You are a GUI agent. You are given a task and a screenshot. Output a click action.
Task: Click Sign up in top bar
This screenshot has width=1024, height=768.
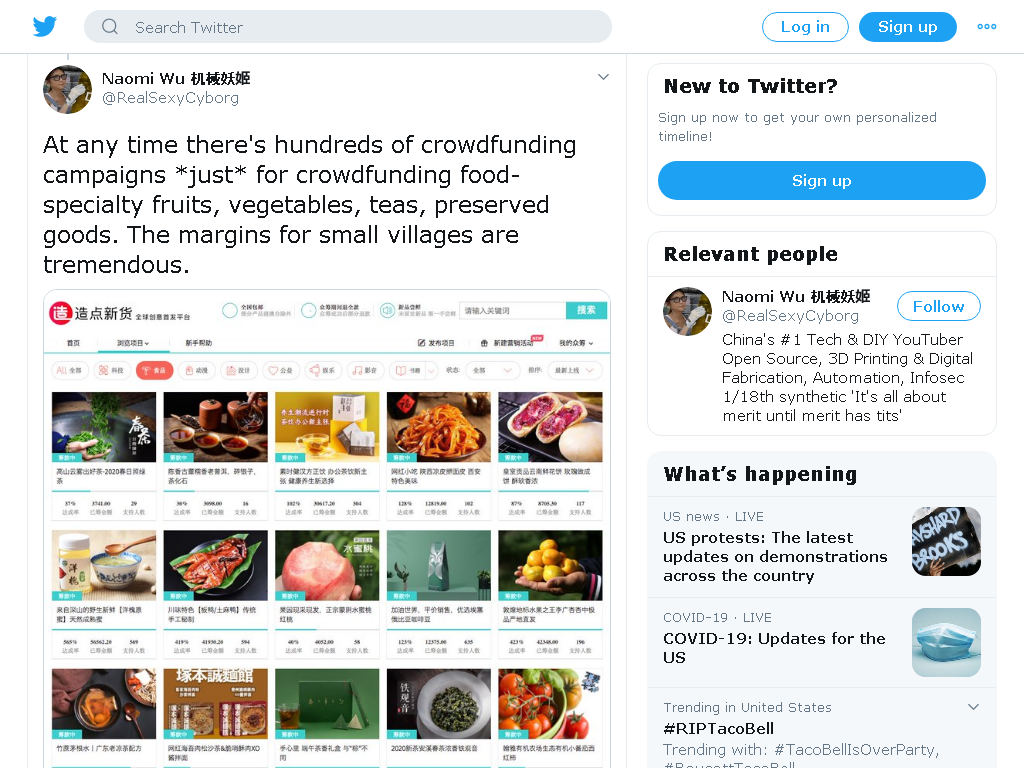pos(907,27)
